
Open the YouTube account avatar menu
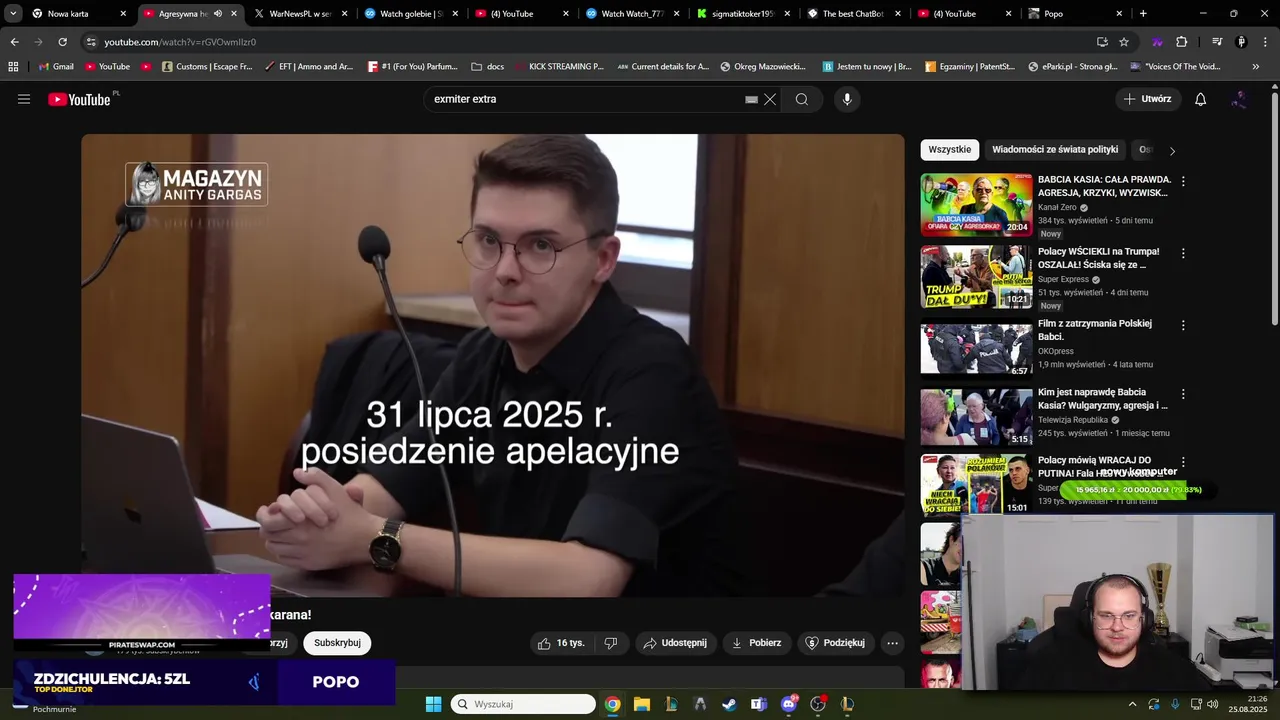[x=1239, y=99]
